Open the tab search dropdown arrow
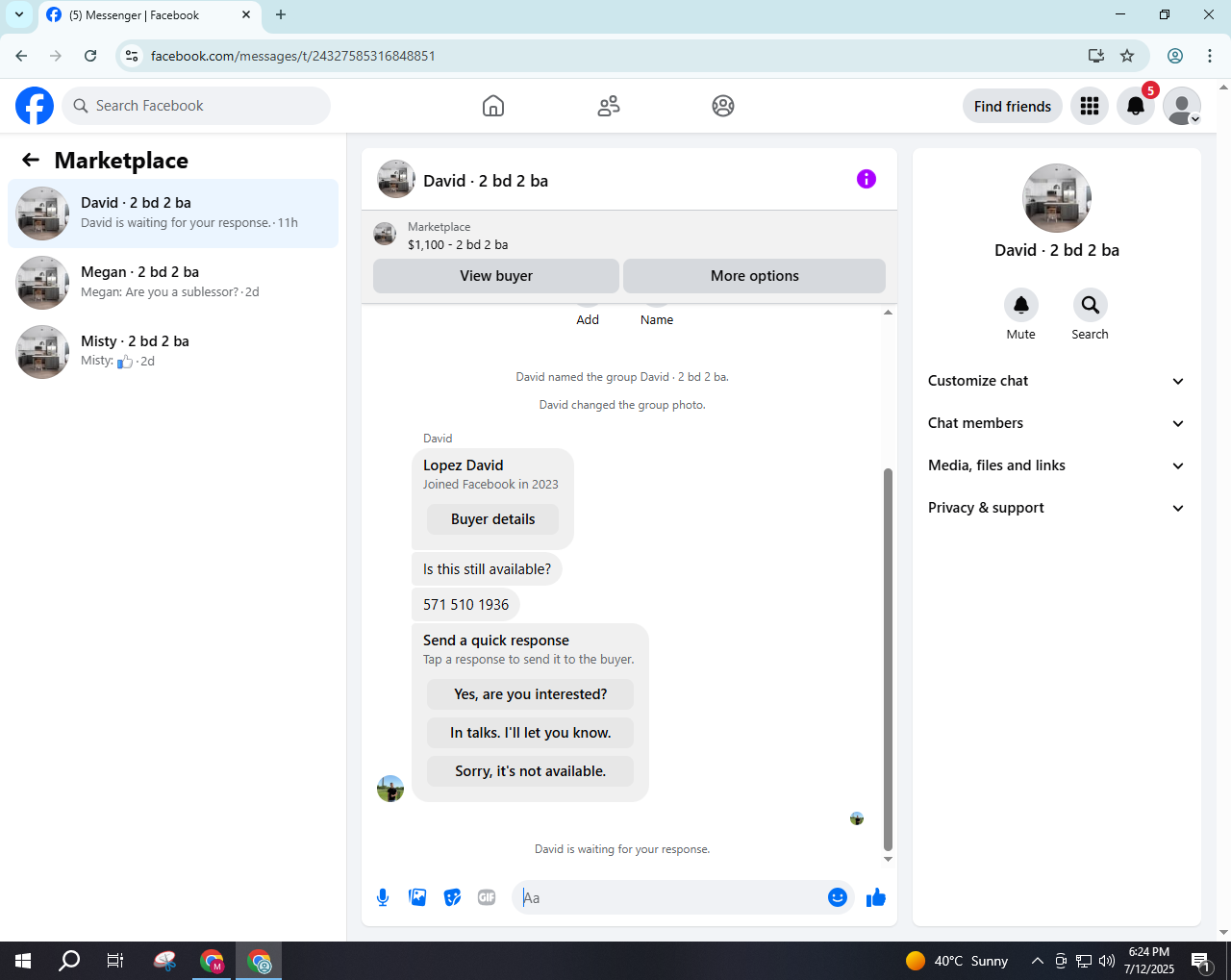 coord(18,14)
